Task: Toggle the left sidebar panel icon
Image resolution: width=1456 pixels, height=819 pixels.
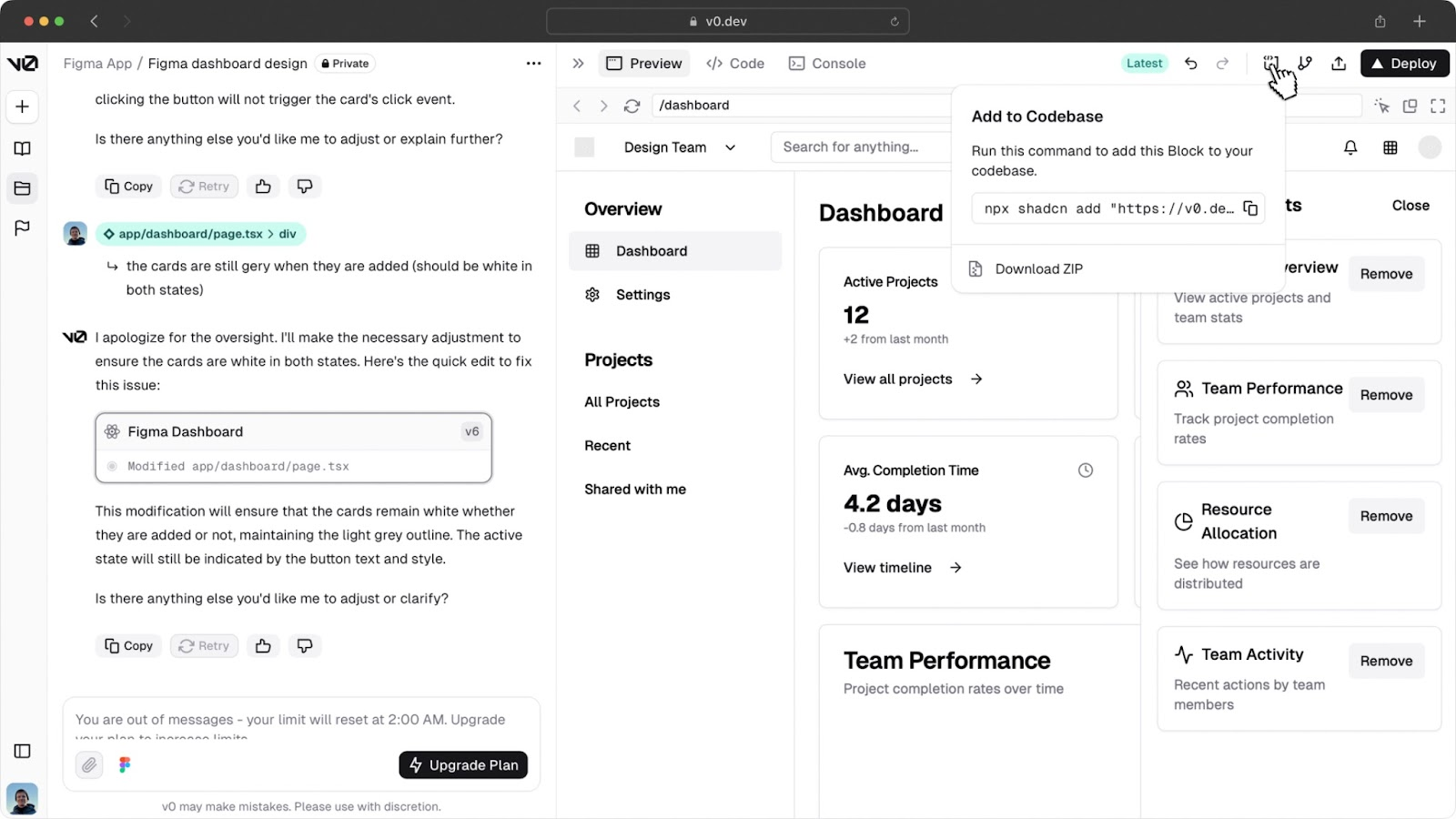Action: [23, 751]
